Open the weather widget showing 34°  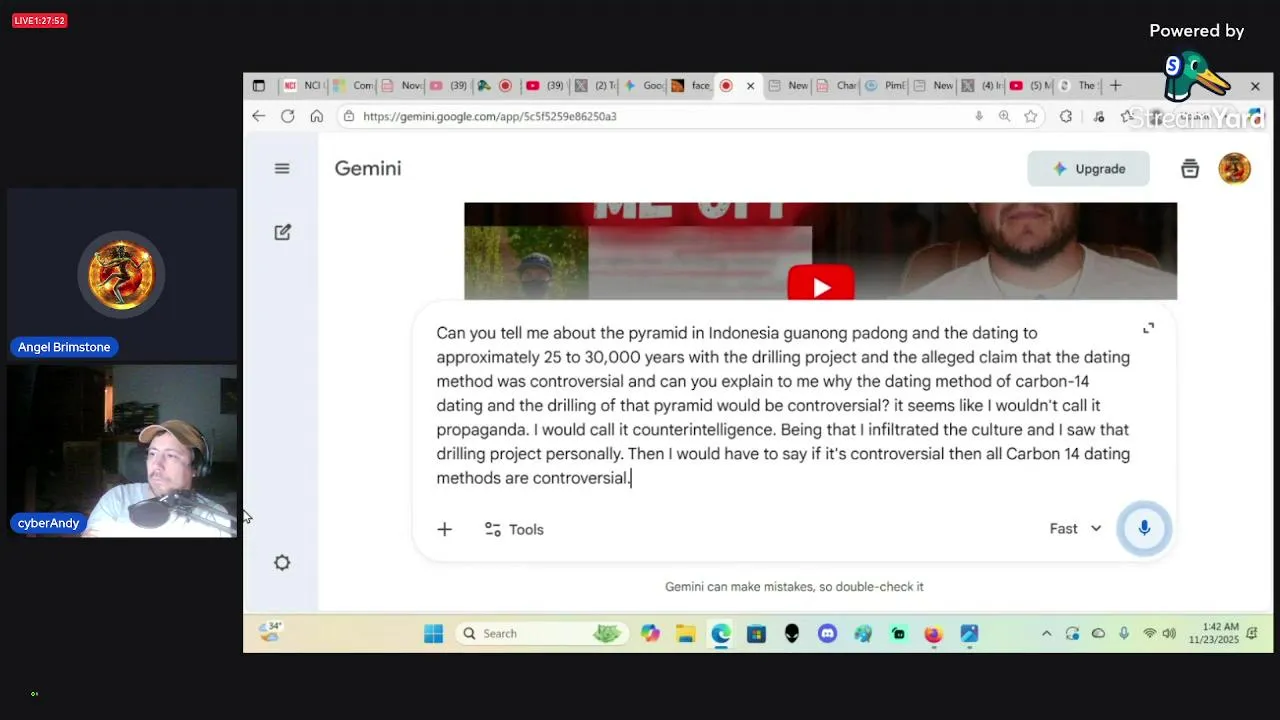pyautogui.click(x=270, y=631)
